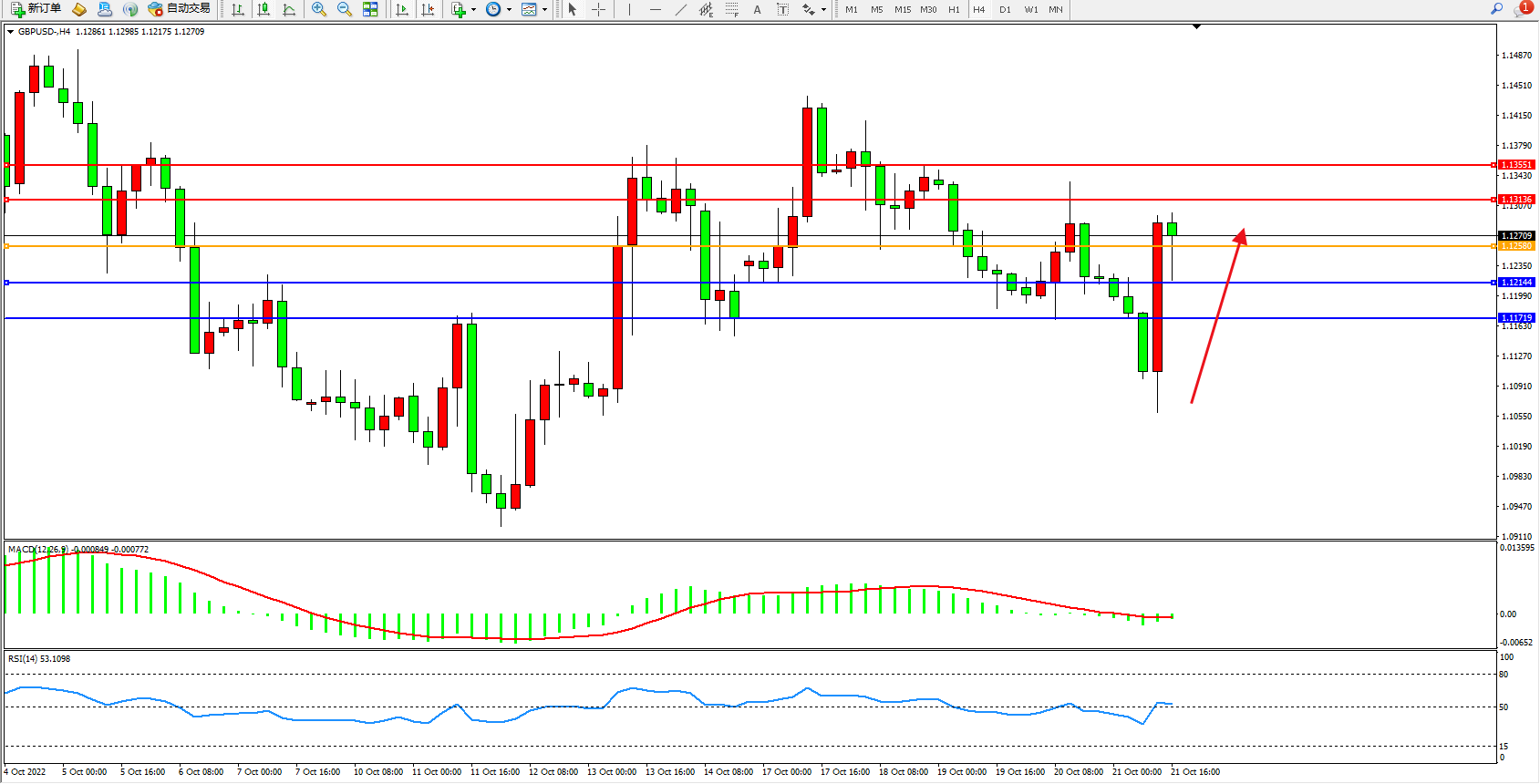Screen dimensions: 1540x784
Task: Select the crosshair tool
Action: point(599,9)
